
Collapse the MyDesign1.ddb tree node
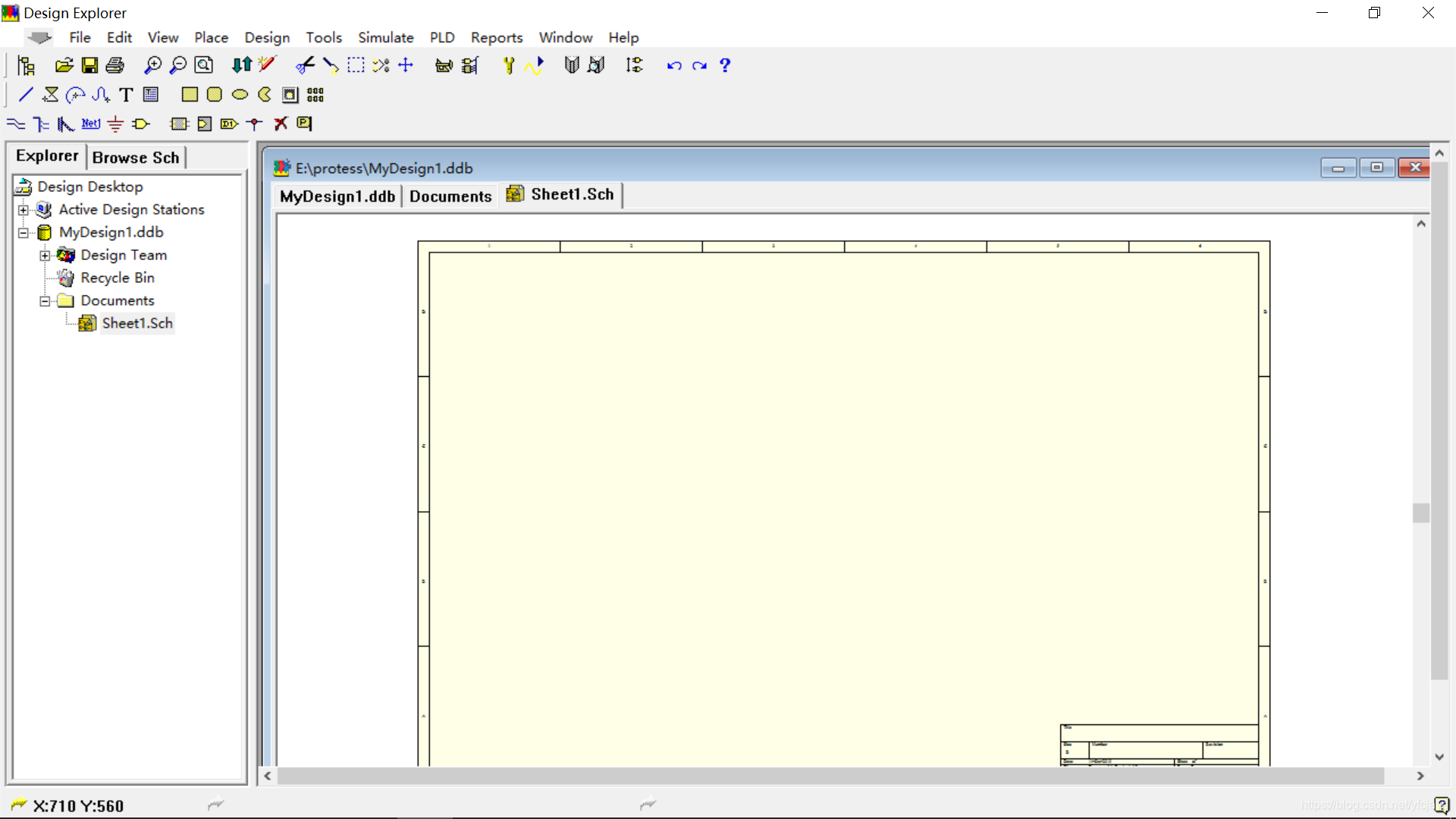[x=24, y=233]
